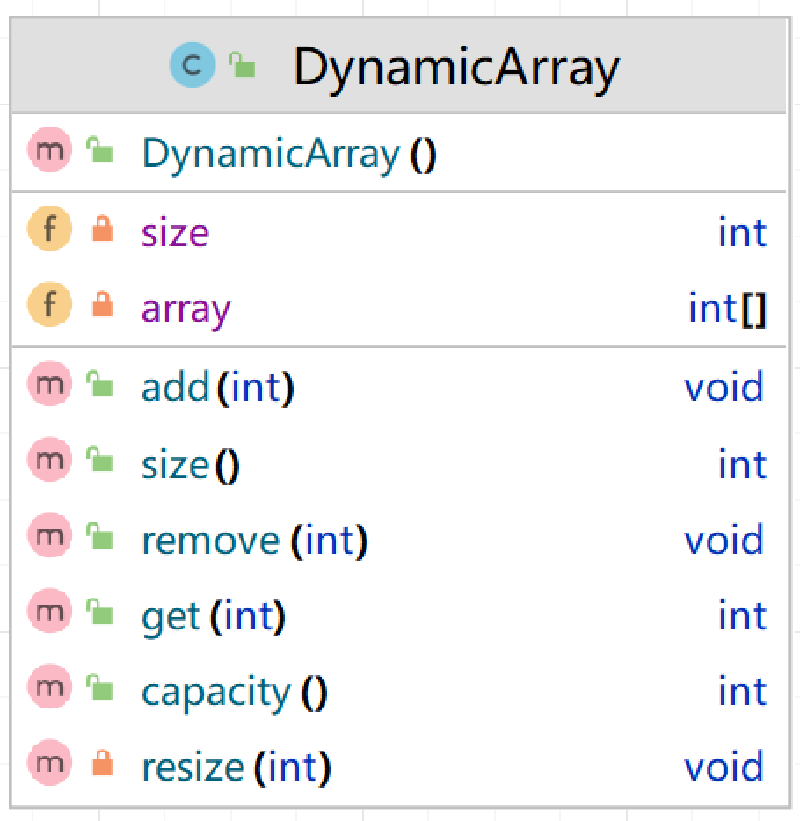Viewport: 800px width, 821px height.
Task: Click the method icon of get(int)
Action: click(49, 611)
